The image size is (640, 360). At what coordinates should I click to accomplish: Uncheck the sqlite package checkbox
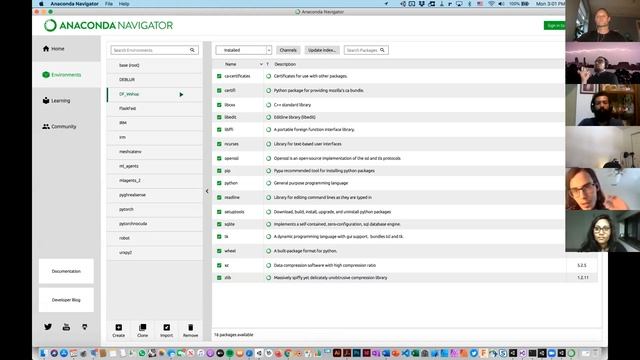coord(219,224)
